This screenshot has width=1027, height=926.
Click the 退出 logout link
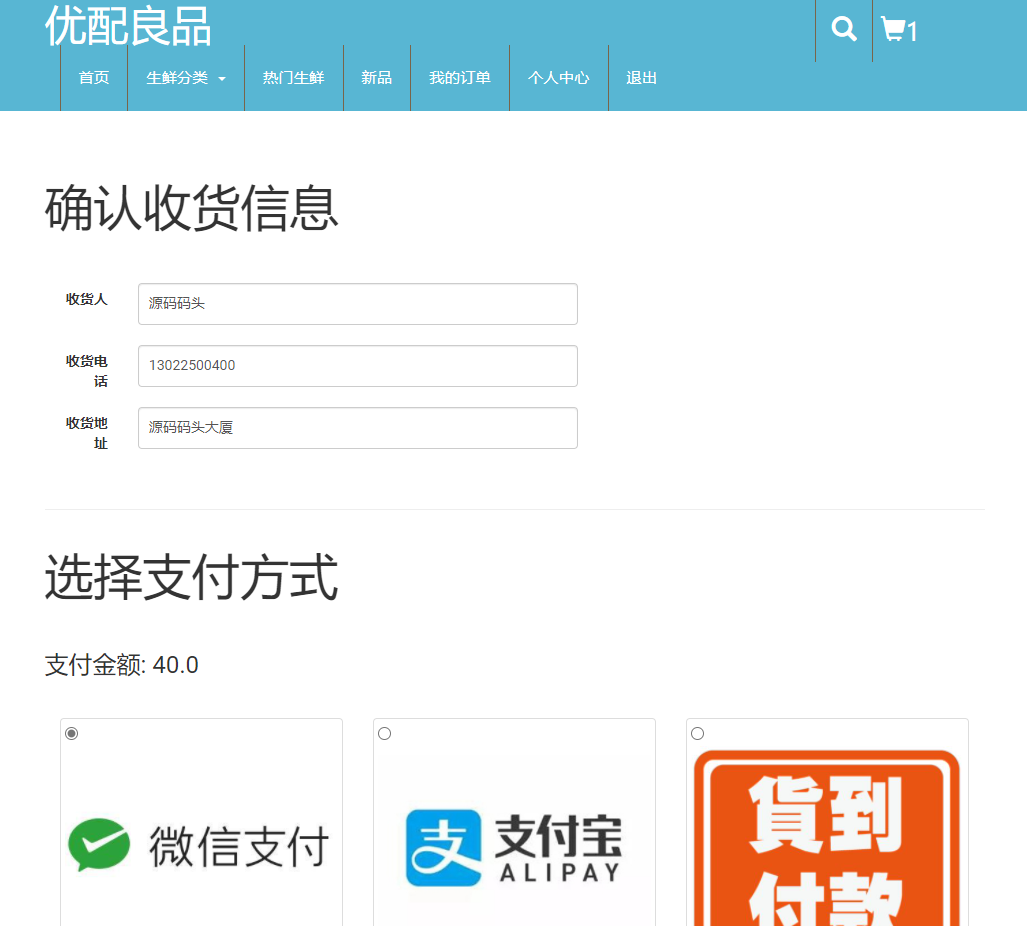(640, 78)
